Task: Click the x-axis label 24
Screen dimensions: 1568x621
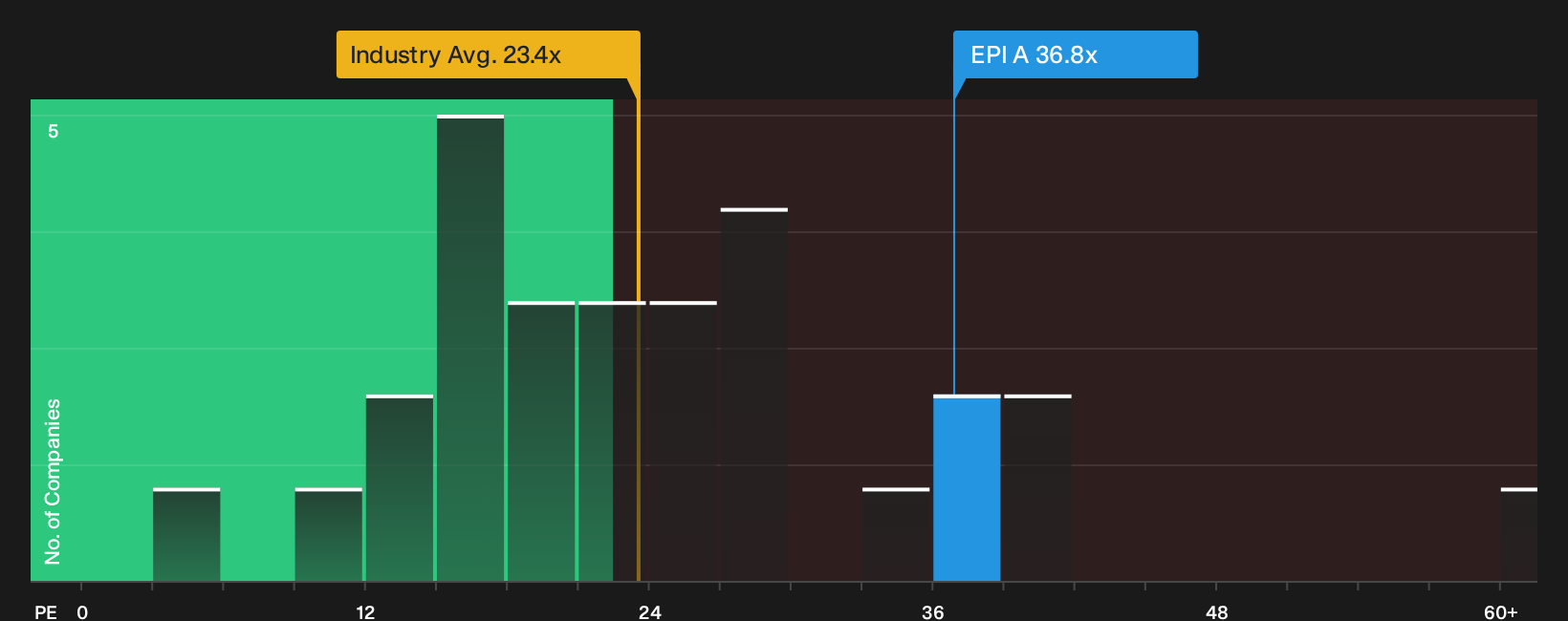Action: tap(650, 611)
